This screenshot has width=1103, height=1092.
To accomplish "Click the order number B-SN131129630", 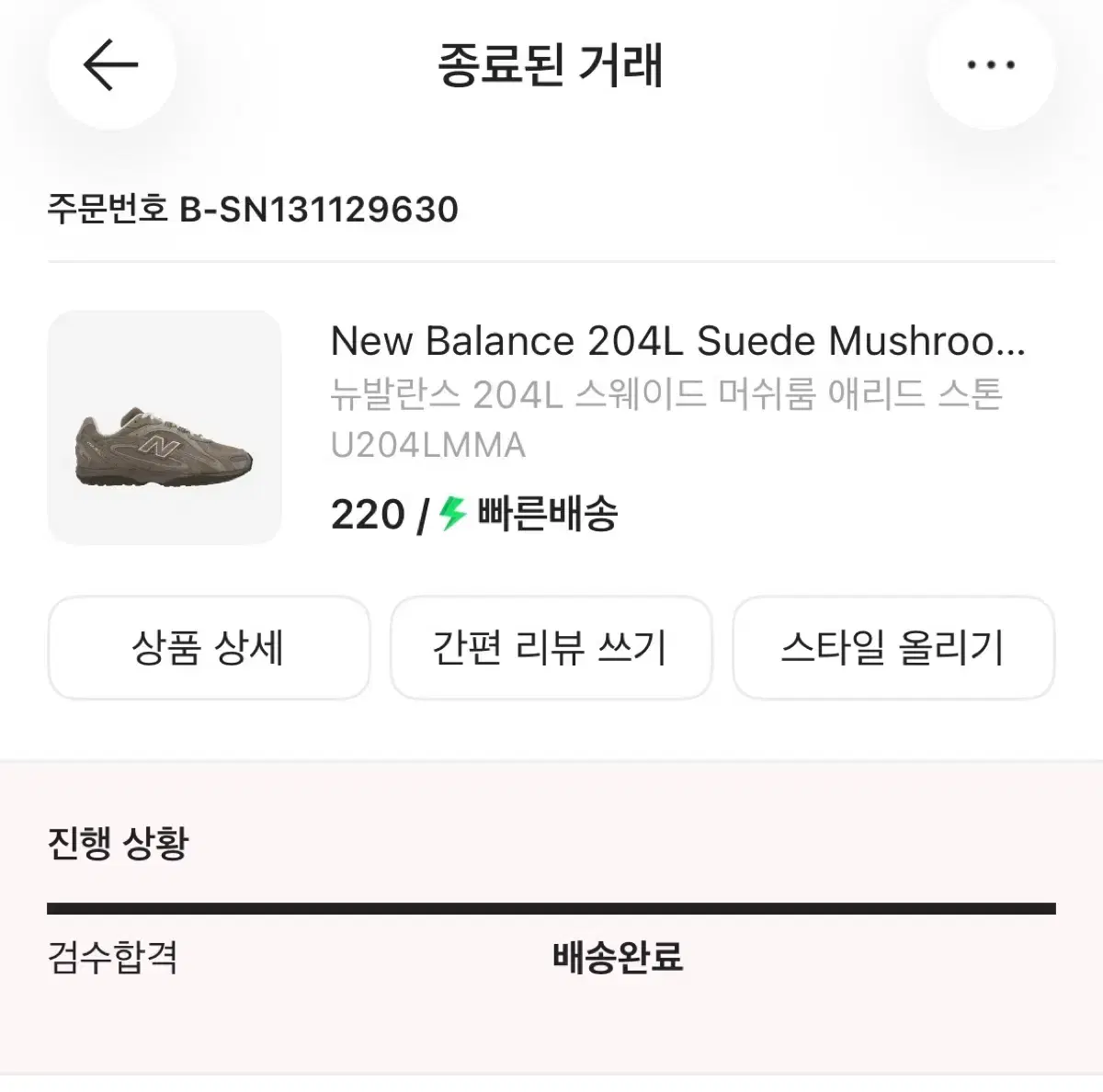I will click(317, 210).
